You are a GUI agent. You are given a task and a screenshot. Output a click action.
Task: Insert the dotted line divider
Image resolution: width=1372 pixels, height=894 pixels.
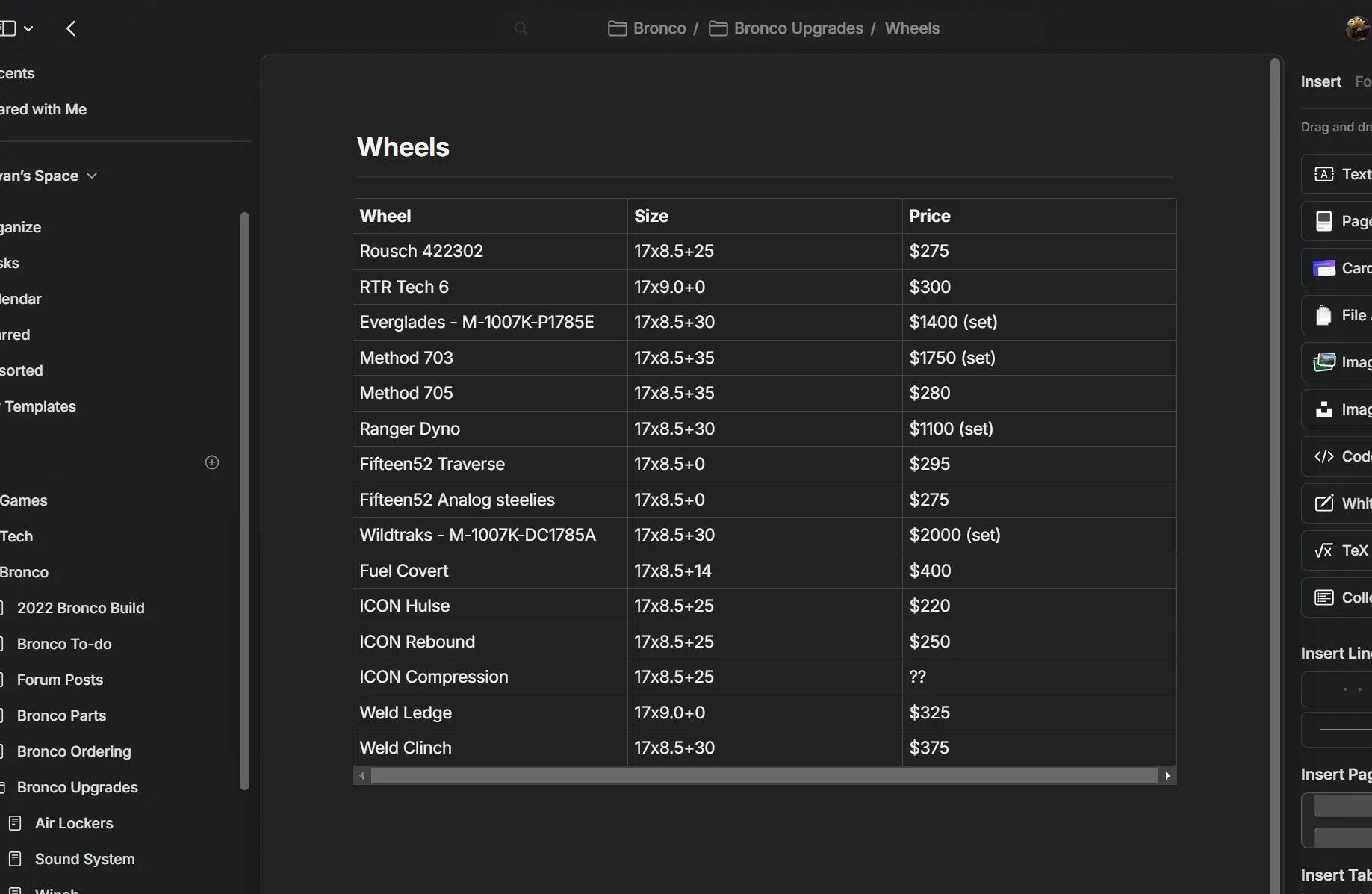(x=1337, y=689)
